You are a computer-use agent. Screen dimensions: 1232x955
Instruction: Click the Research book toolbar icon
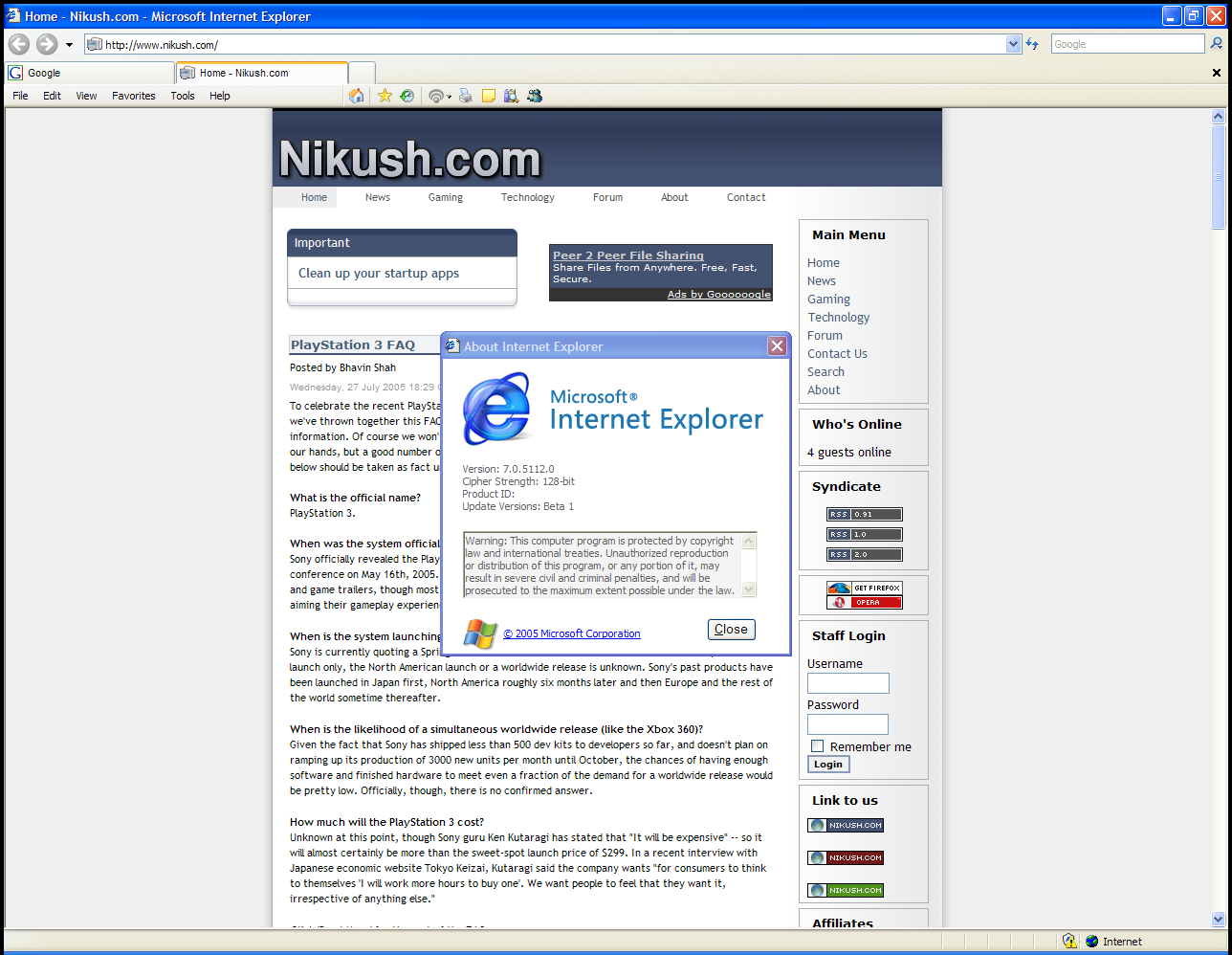(512, 96)
